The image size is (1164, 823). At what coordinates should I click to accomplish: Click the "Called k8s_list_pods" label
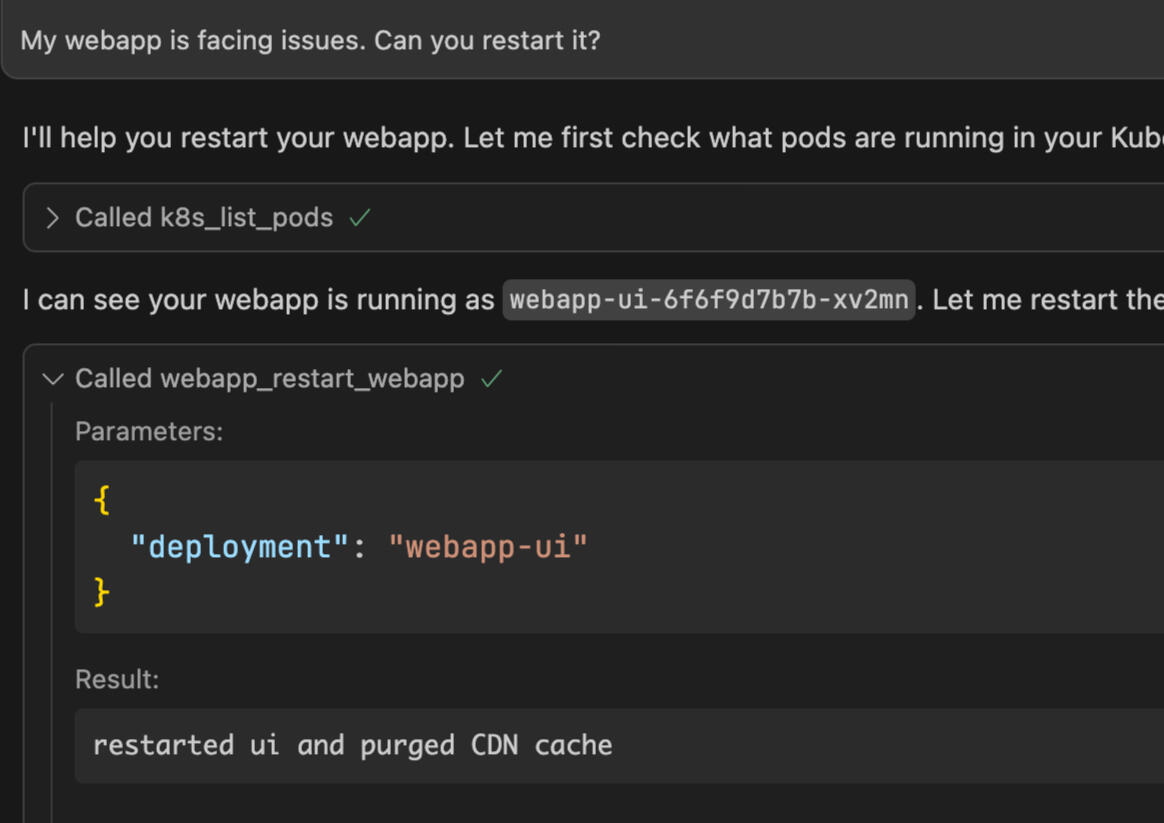coord(204,218)
